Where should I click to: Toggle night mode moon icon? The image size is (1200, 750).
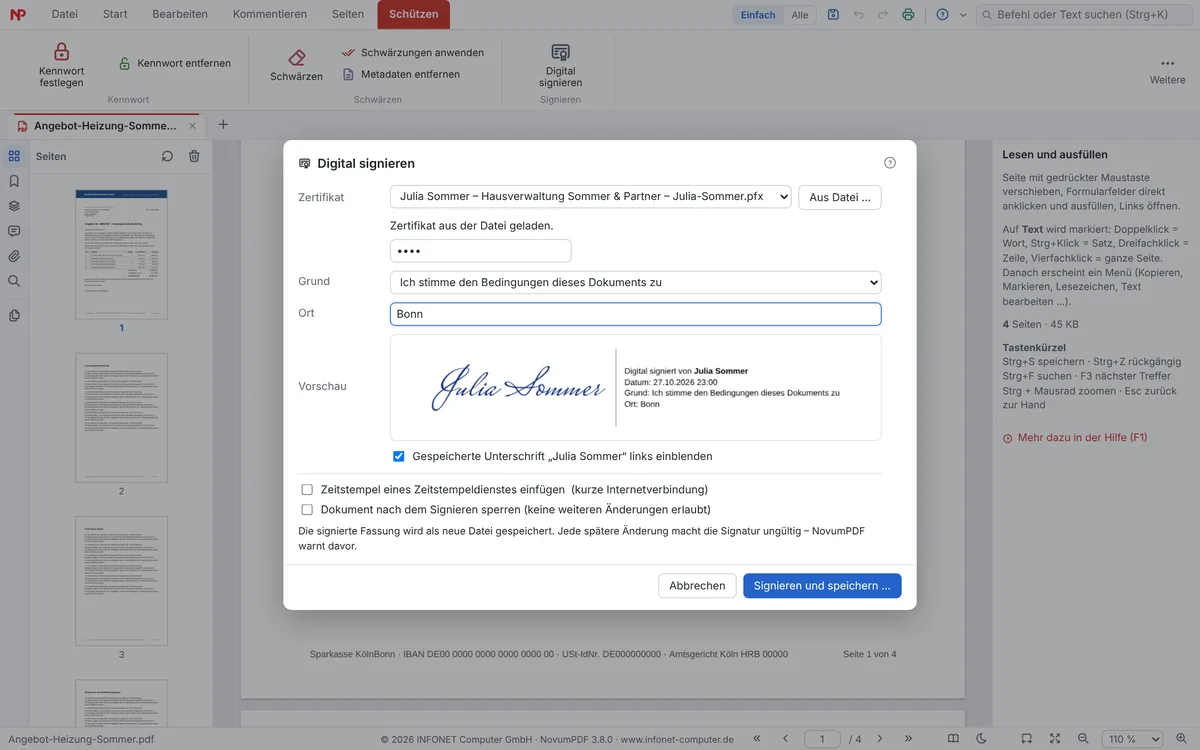(981, 739)
